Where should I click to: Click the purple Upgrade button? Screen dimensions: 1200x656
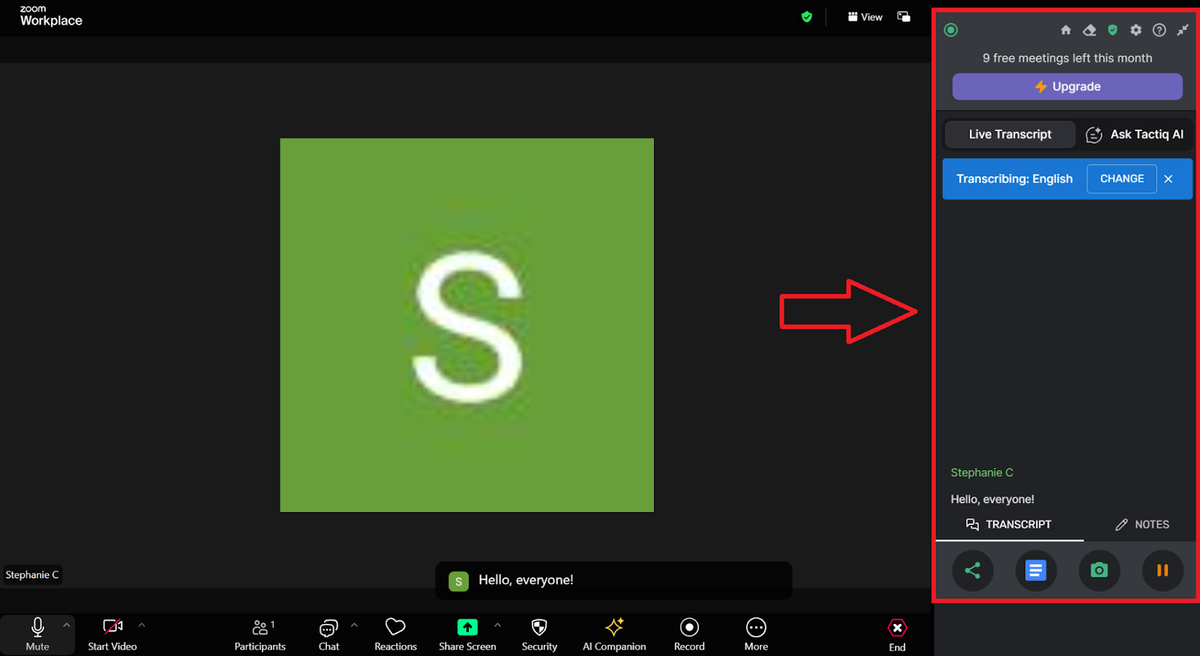click(x=1067, y=87)
